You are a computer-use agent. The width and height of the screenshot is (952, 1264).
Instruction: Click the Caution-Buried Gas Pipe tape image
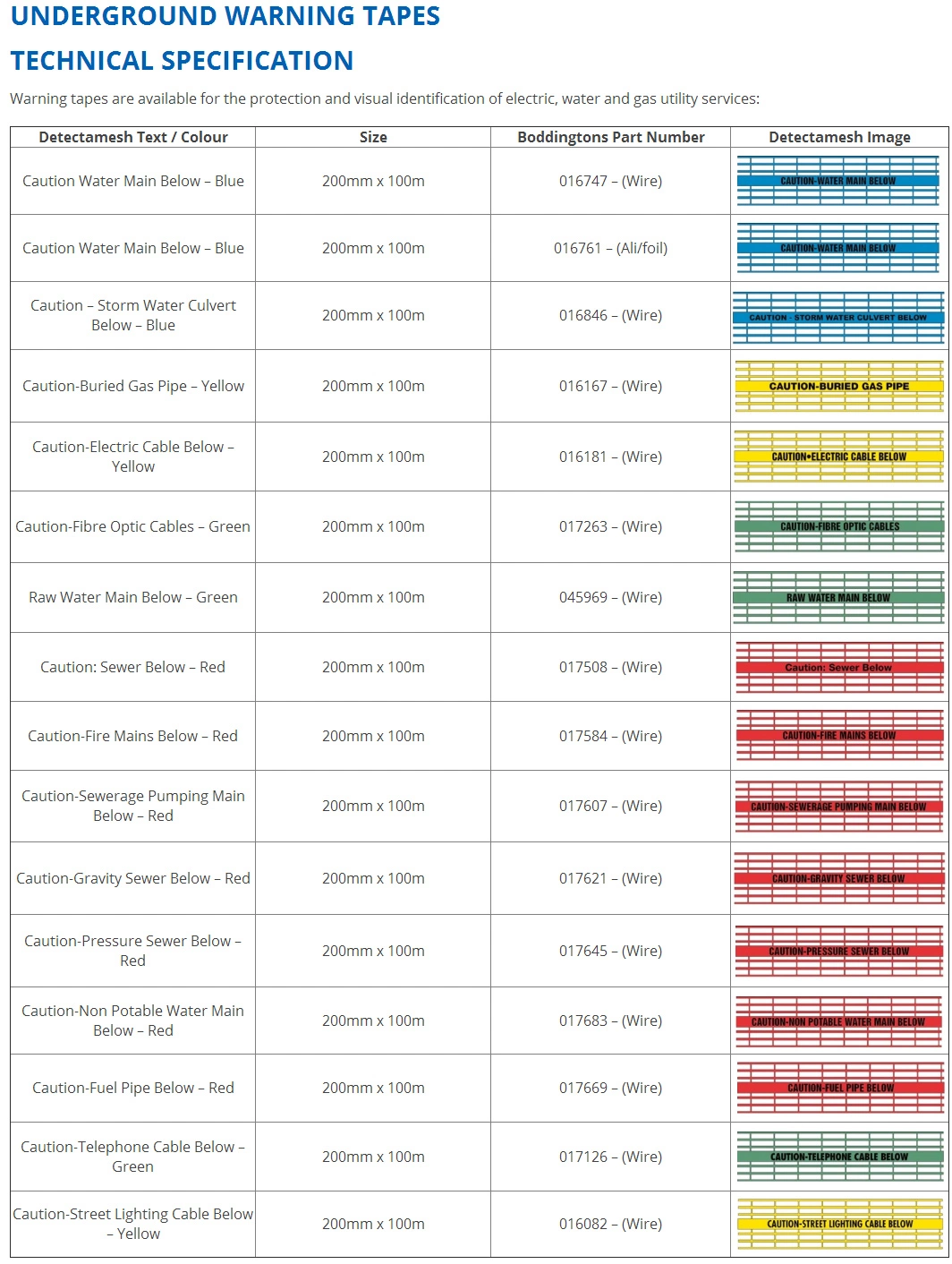[x=838, y=386]
